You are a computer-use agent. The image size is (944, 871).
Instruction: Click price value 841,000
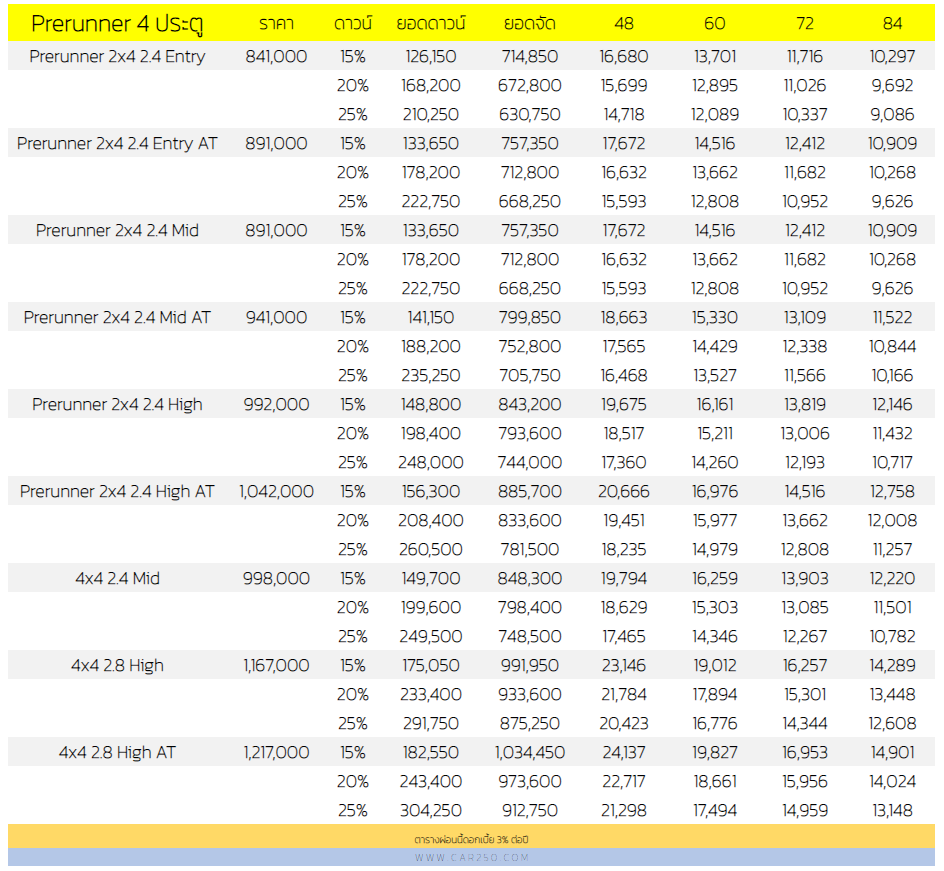pyautogui.click(x=276, y=57)
